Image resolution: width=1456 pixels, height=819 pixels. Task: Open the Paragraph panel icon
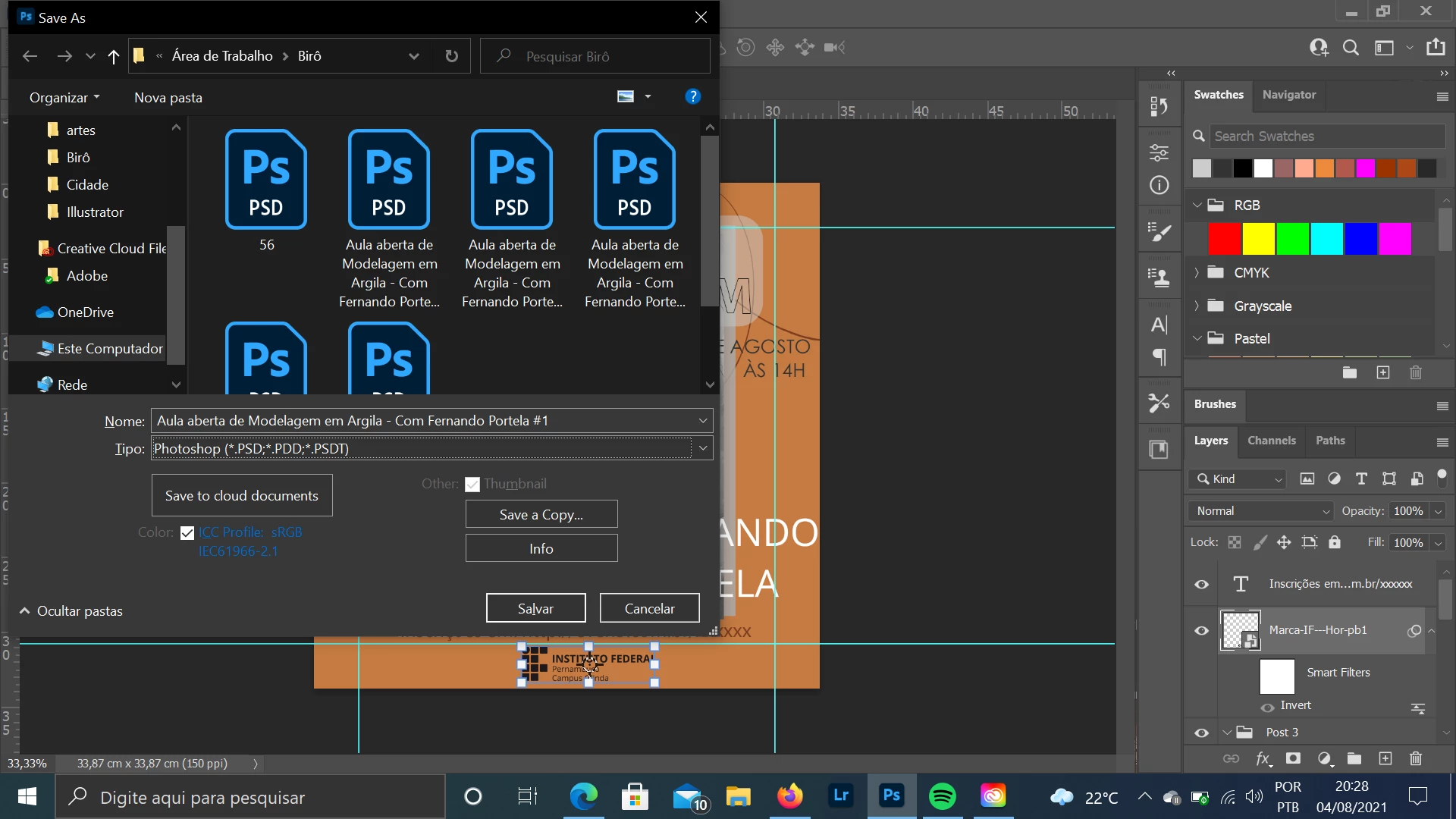pos(1159,357)
